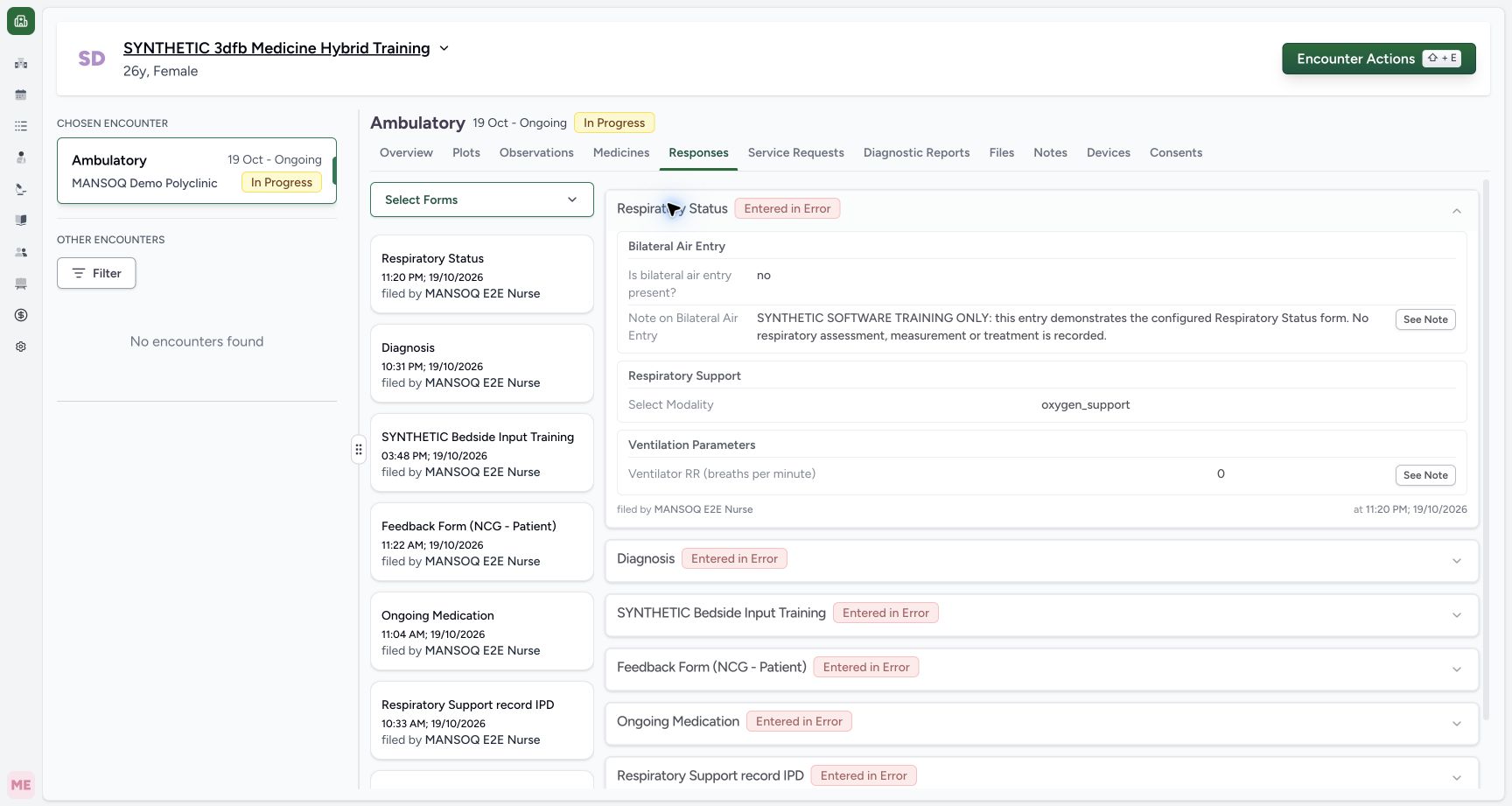Expand Respiratory Support record IPD response
The height and width of the screenshot is (806, 1512).
(1457, 778)
